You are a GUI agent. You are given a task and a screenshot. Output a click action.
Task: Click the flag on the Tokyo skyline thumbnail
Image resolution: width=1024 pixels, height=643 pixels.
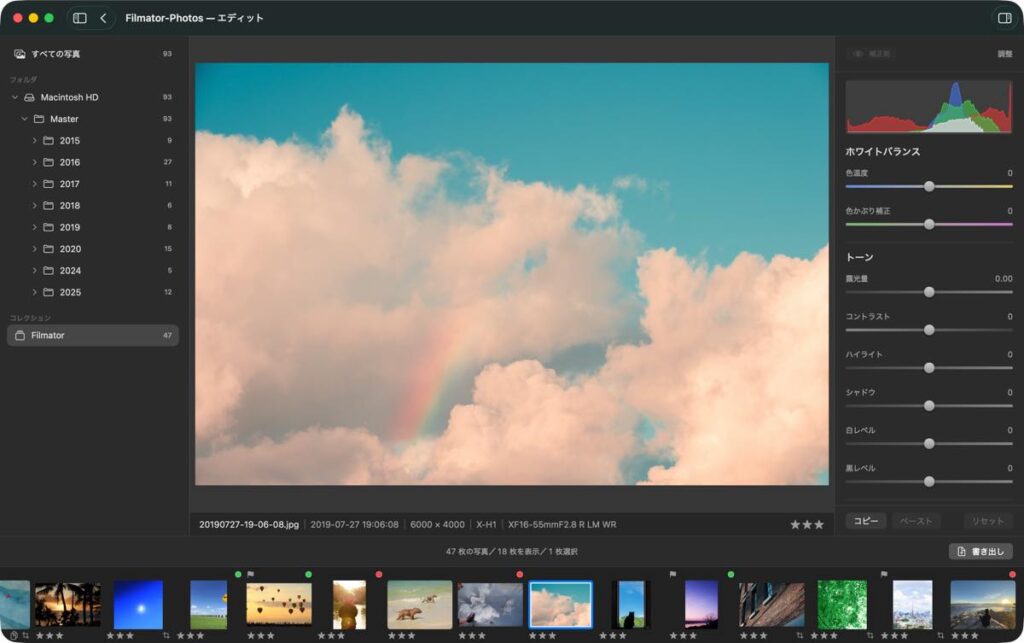point(884,574)
